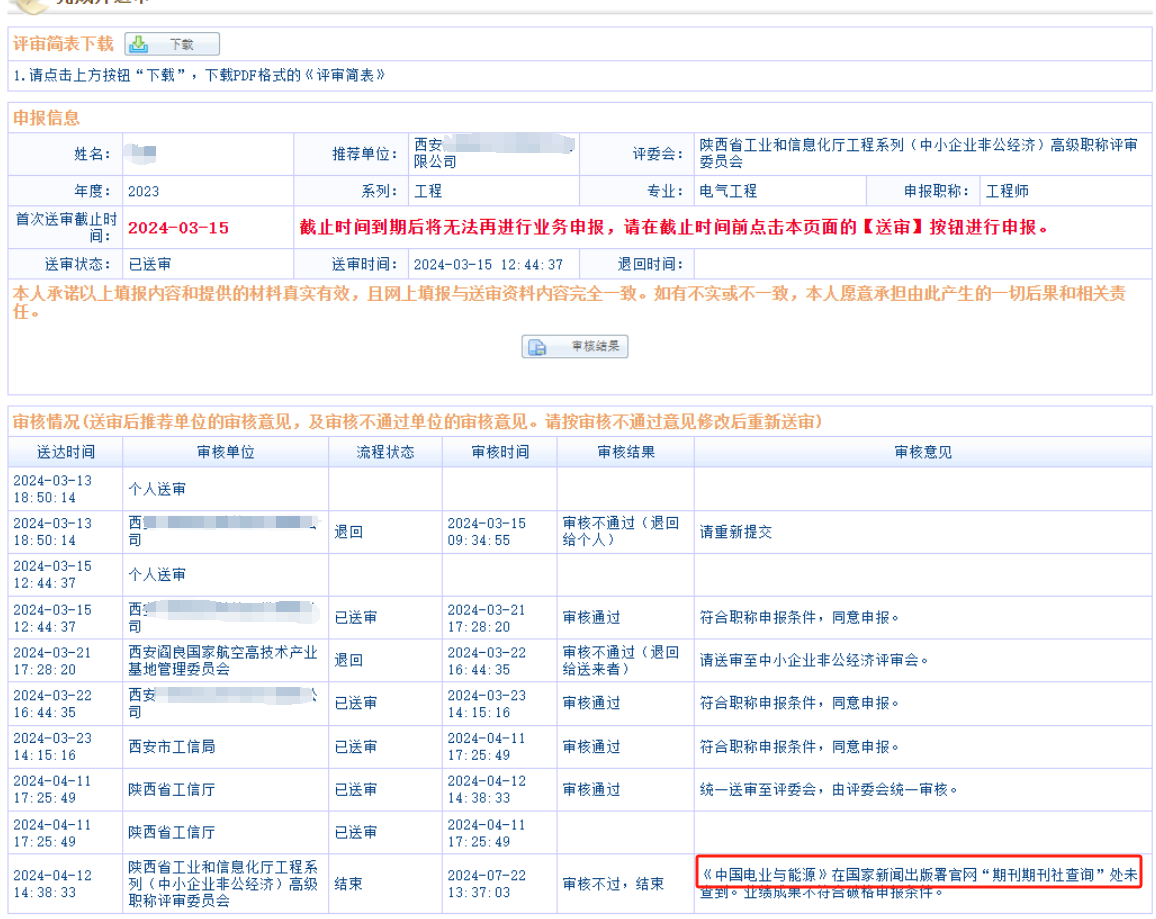The width and height of the screenshot is (1156, 919).
Task: Click the document icon on 审核结果 button
Action: coord(538,347)
